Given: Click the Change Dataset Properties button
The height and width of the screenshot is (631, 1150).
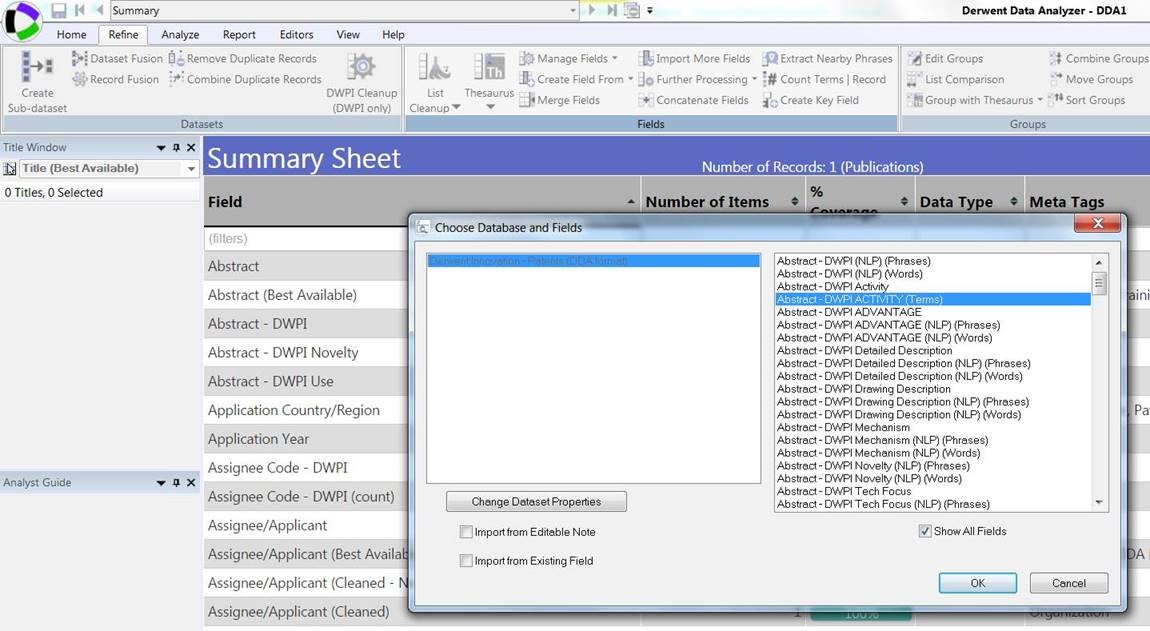Looking at the screenshot, I should [x=536, y=501].
